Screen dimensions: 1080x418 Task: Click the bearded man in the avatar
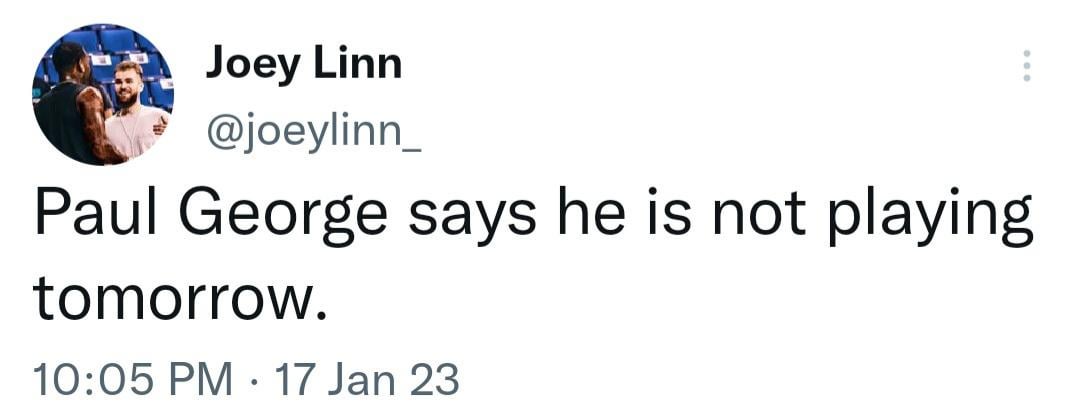tap(131, 100)
